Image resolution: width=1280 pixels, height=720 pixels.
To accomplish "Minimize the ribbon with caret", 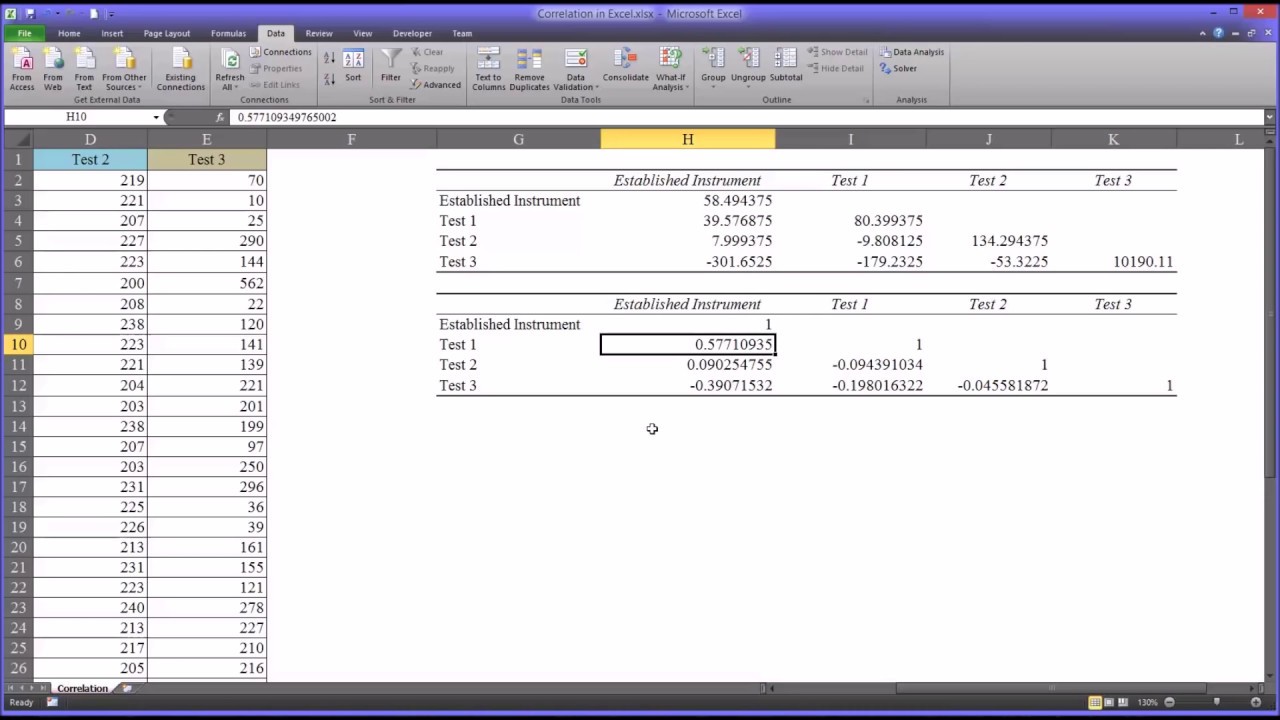I will point(1204,33).
